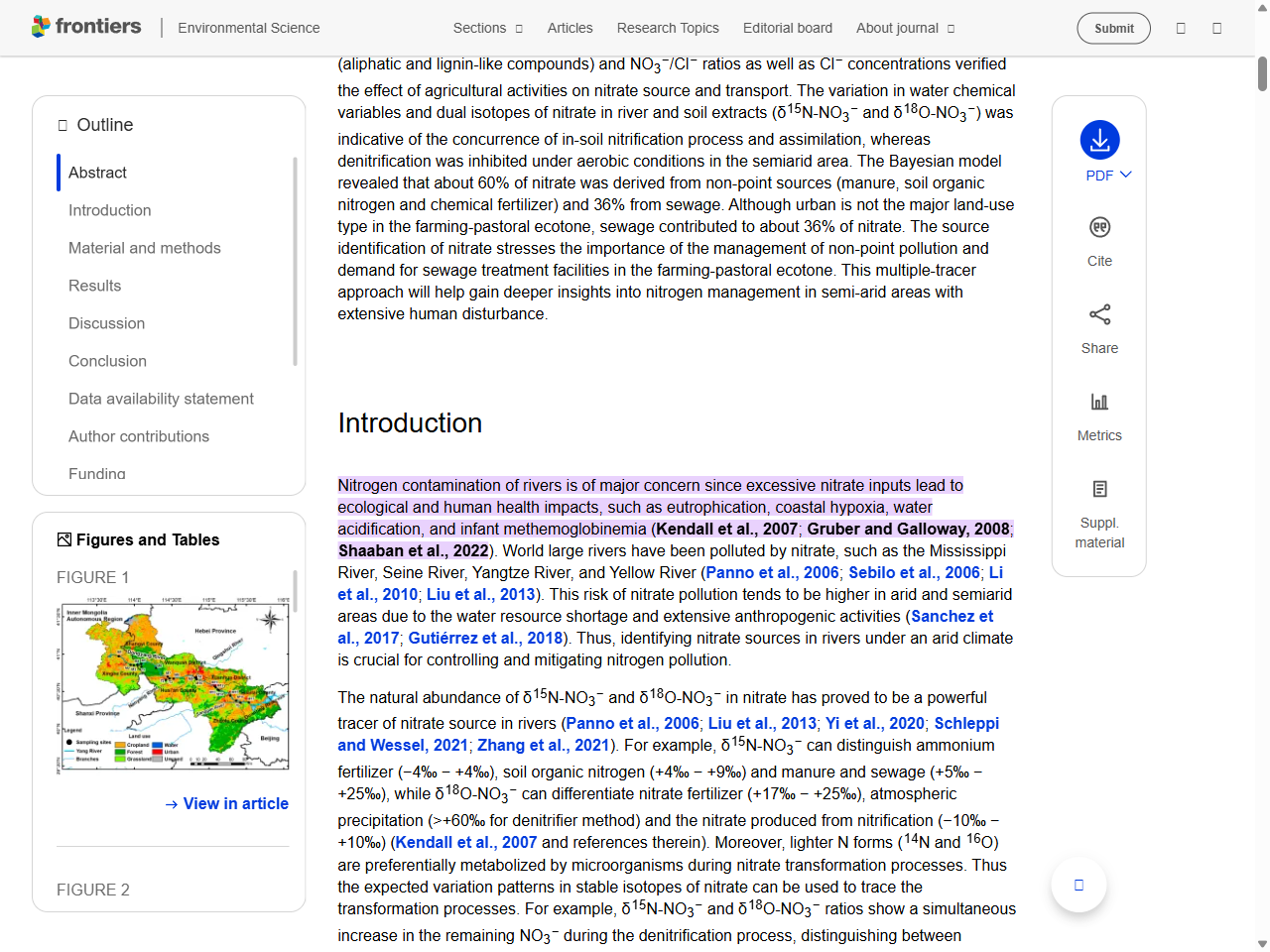Screen dimensions: 1270x952
Task: Click the Suppl. material label
Action: [x=1099, y=533]
